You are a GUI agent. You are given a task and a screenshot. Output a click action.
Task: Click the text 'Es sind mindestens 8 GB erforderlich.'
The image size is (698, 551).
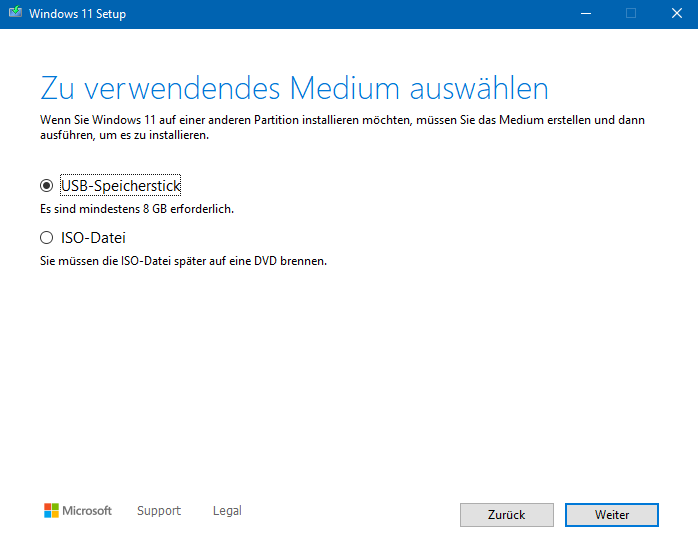(x=137, y=209)
